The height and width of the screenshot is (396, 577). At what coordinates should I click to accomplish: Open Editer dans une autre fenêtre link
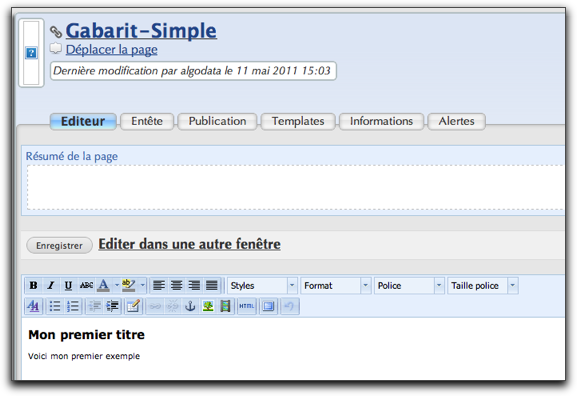pos(190,244)
